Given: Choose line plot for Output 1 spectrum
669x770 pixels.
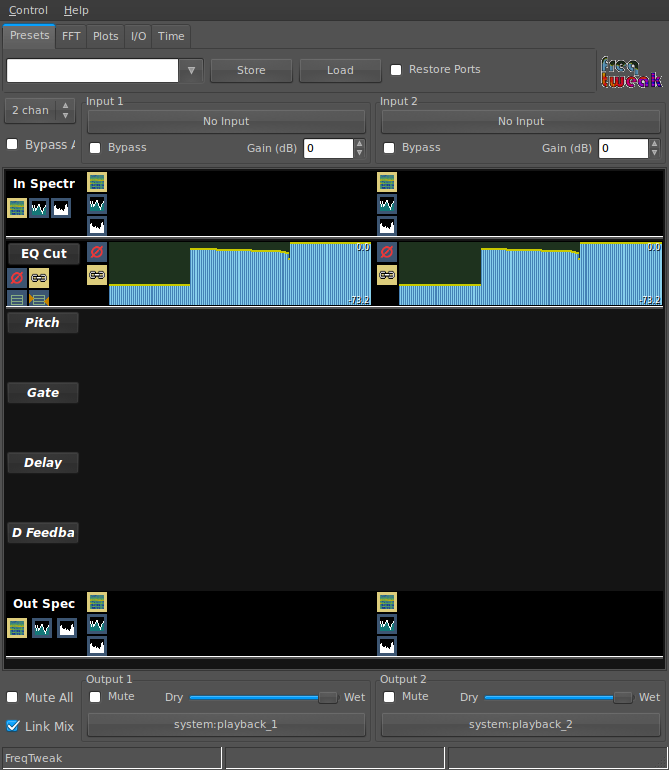Looking at the screenshot, I should [x=97, y=624].
